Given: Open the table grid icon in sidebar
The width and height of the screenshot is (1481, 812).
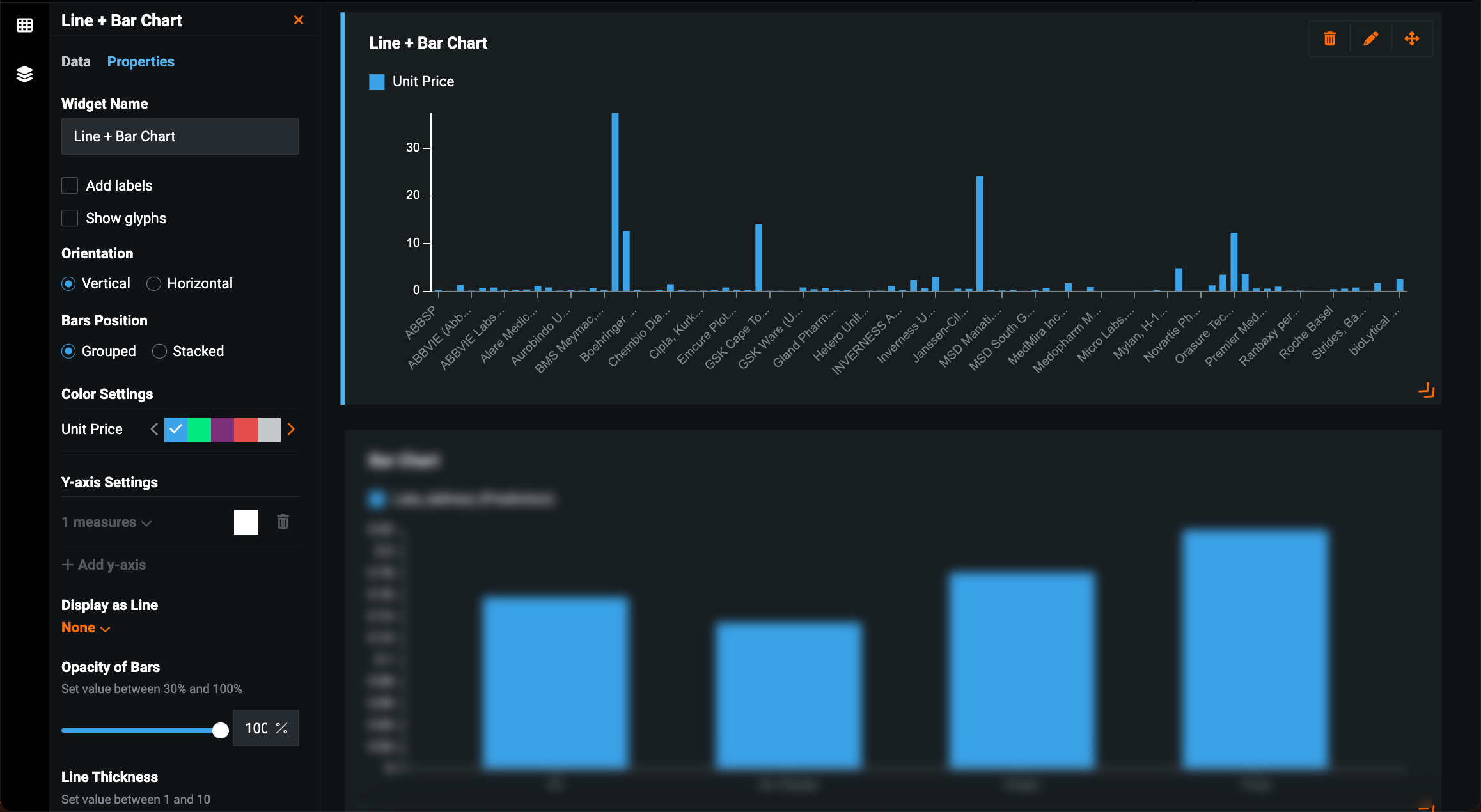Looking at the screenshot, I should [24, 26].
